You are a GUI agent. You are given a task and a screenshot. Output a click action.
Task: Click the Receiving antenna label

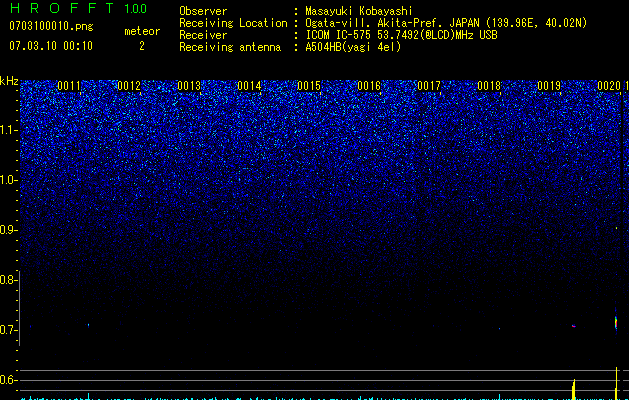(x=230, y=47)
